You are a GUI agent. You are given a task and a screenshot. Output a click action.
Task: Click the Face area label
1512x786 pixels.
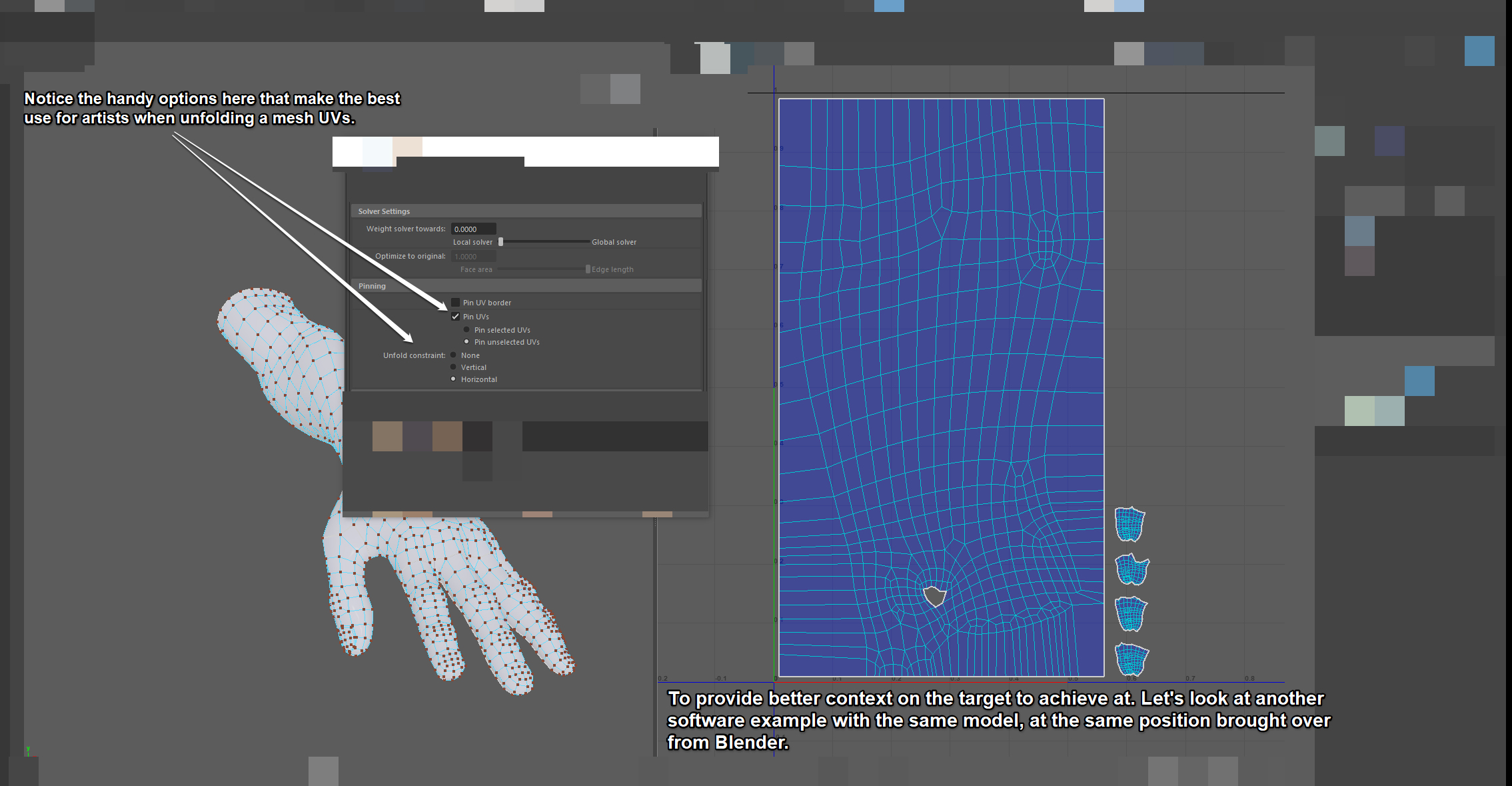click(x=476, y=269)
